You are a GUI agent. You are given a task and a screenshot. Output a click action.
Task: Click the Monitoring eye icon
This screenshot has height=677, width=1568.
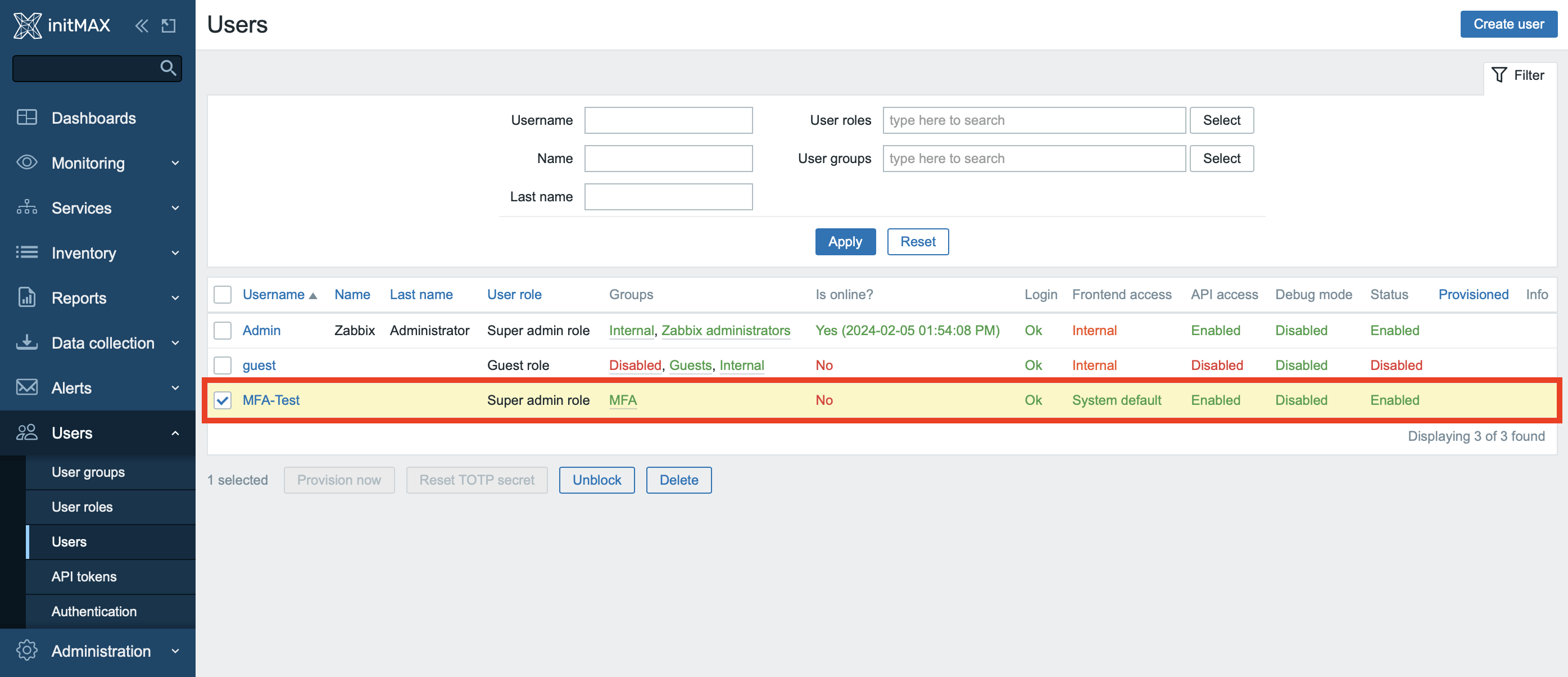27,163
